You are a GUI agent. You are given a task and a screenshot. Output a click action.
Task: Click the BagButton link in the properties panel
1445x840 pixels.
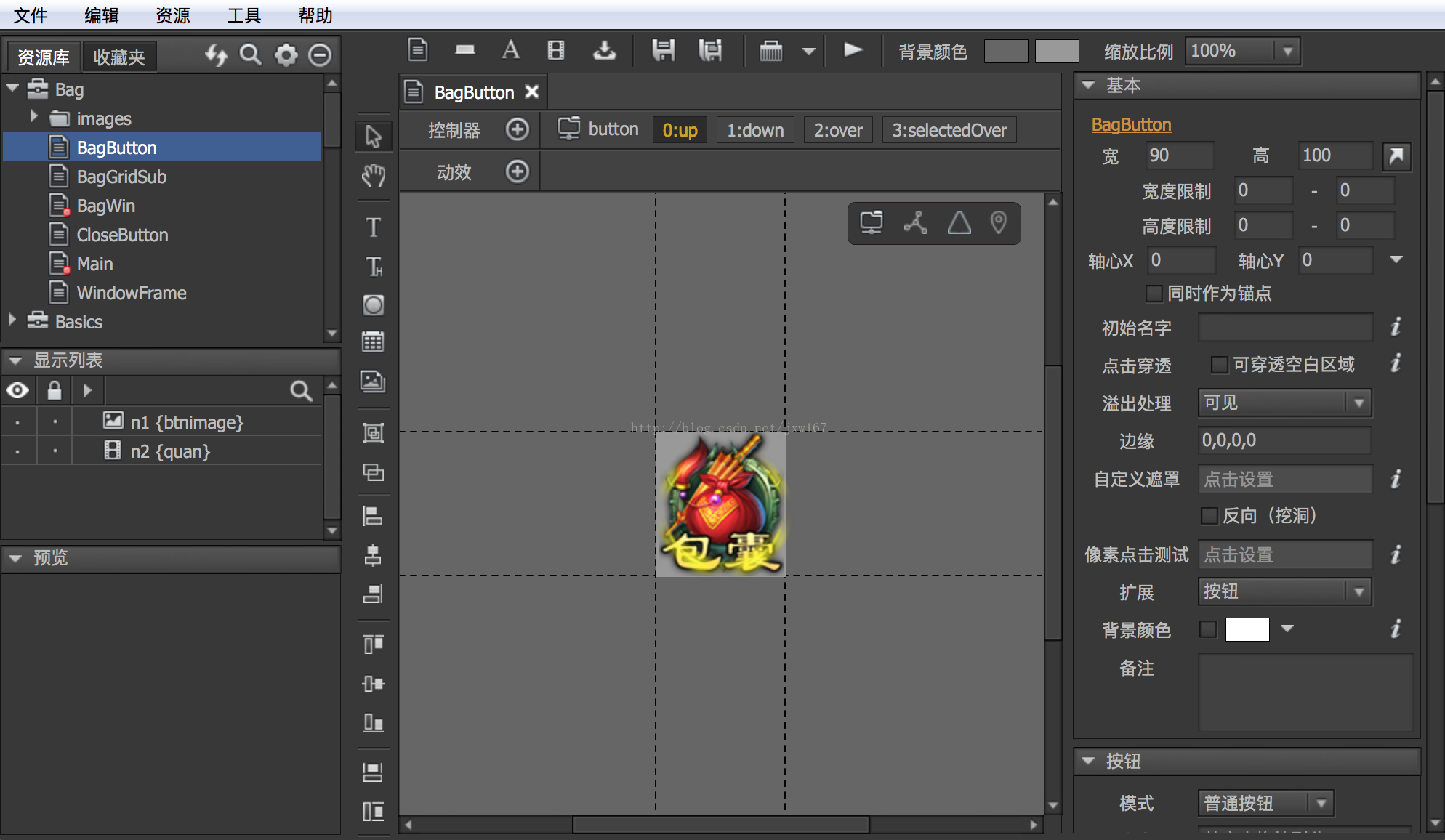[1131, 124]
